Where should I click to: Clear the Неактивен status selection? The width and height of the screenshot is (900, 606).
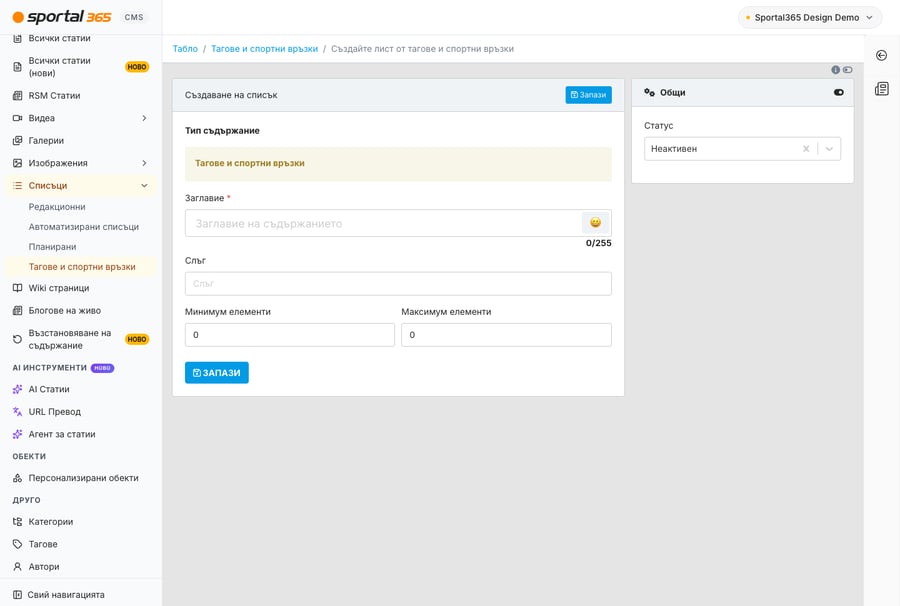click(x=806, y=149)
